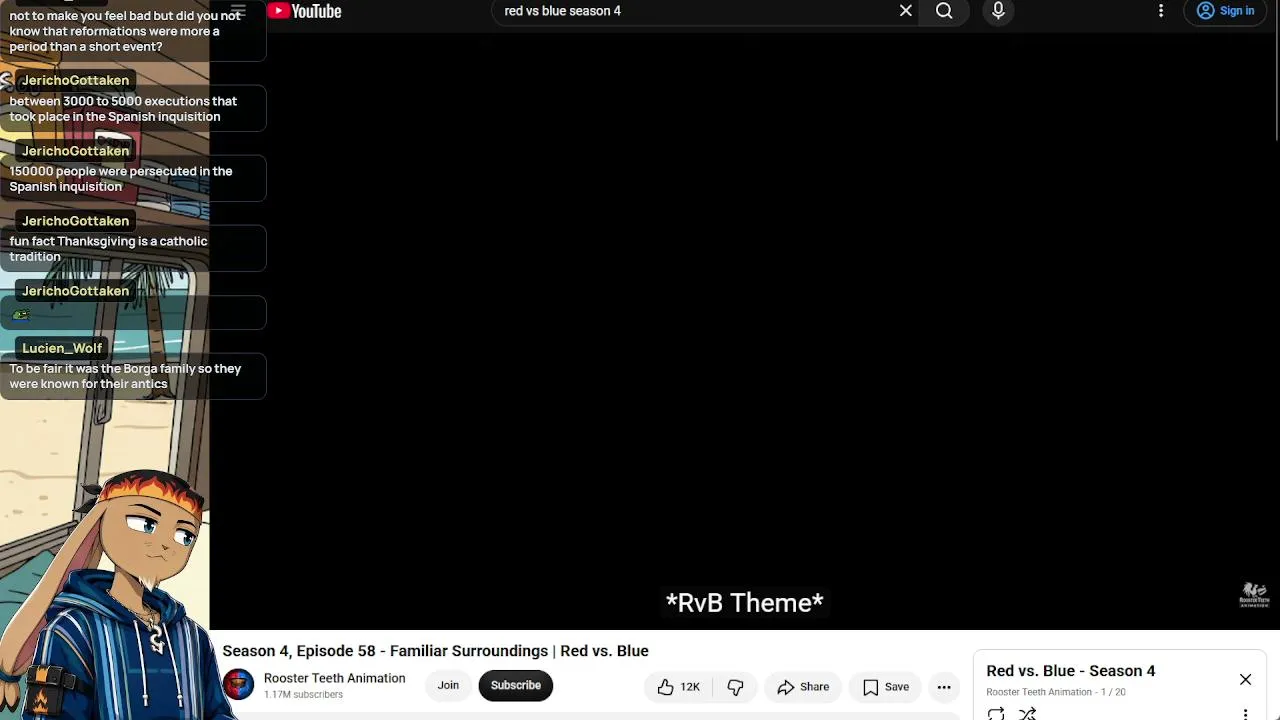
Task: Subscribe to Rooster Teeth Animation
Action: pos(516,686)
